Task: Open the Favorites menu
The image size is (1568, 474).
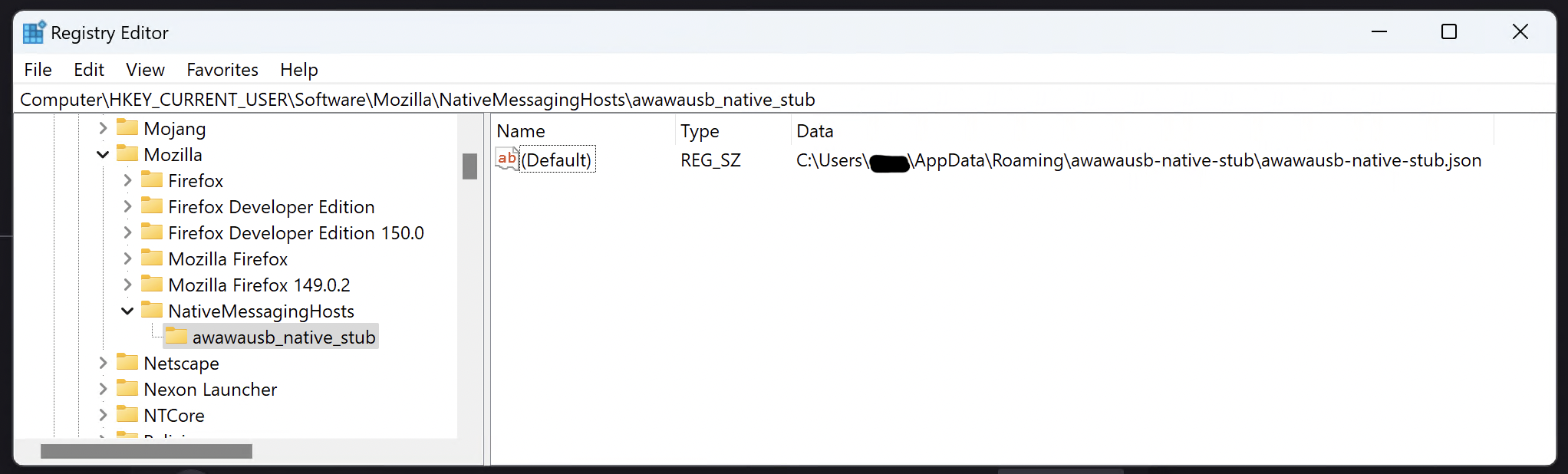Action: coord(222,70)
